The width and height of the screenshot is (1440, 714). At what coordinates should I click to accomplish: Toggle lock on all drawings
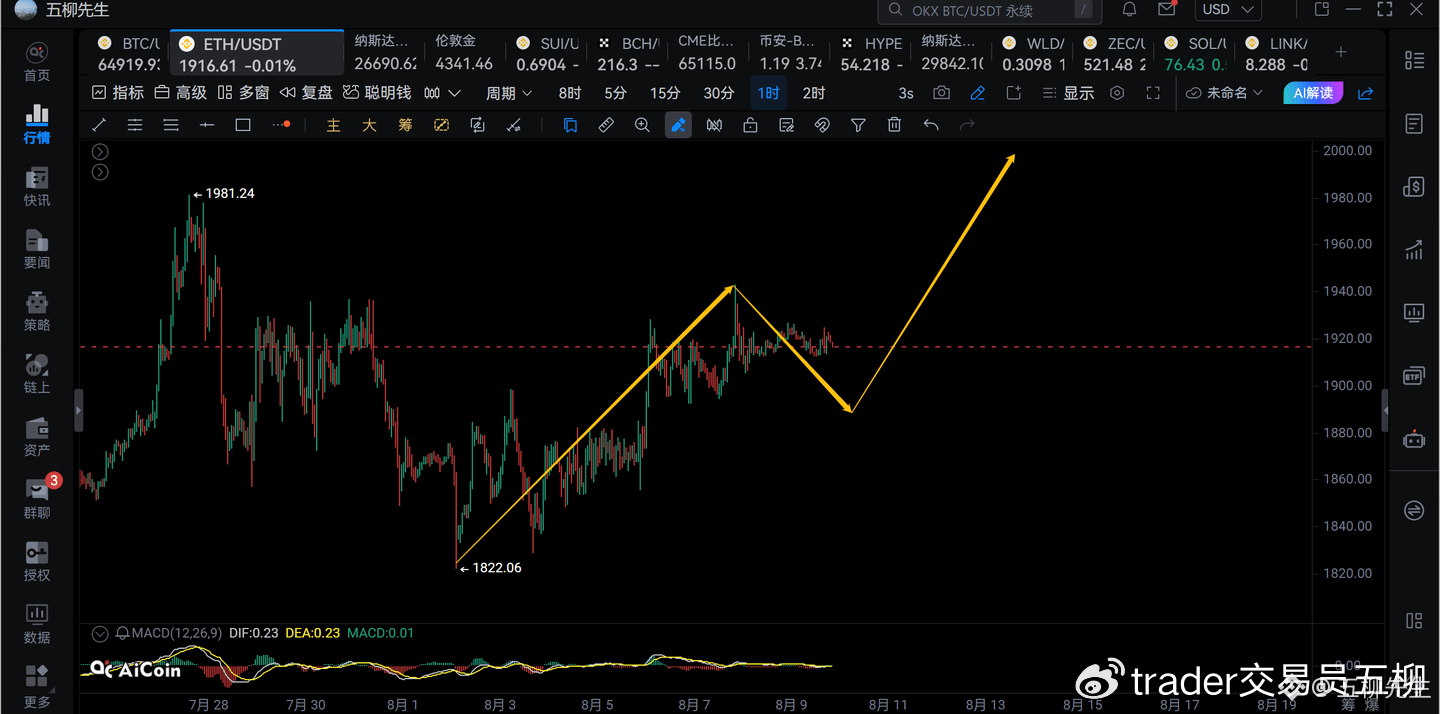750,125
